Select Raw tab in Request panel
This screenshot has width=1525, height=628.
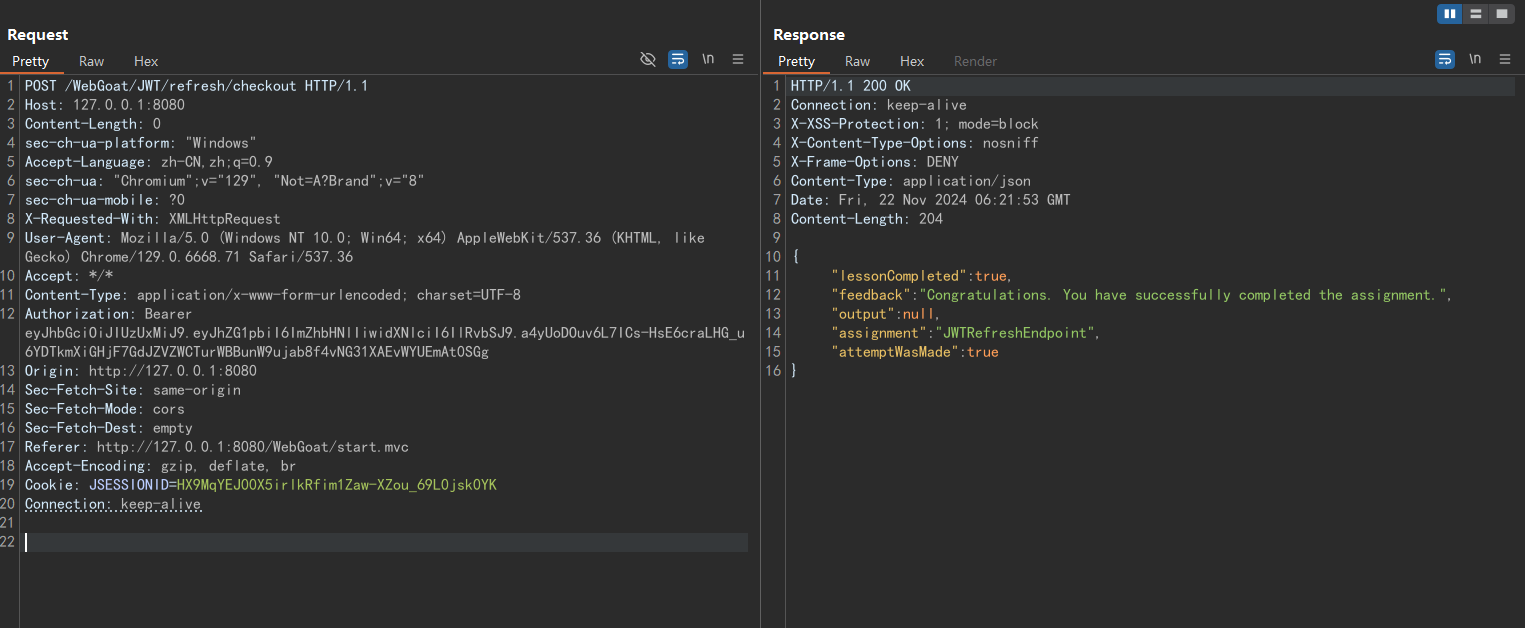click(x=92, y=61)
